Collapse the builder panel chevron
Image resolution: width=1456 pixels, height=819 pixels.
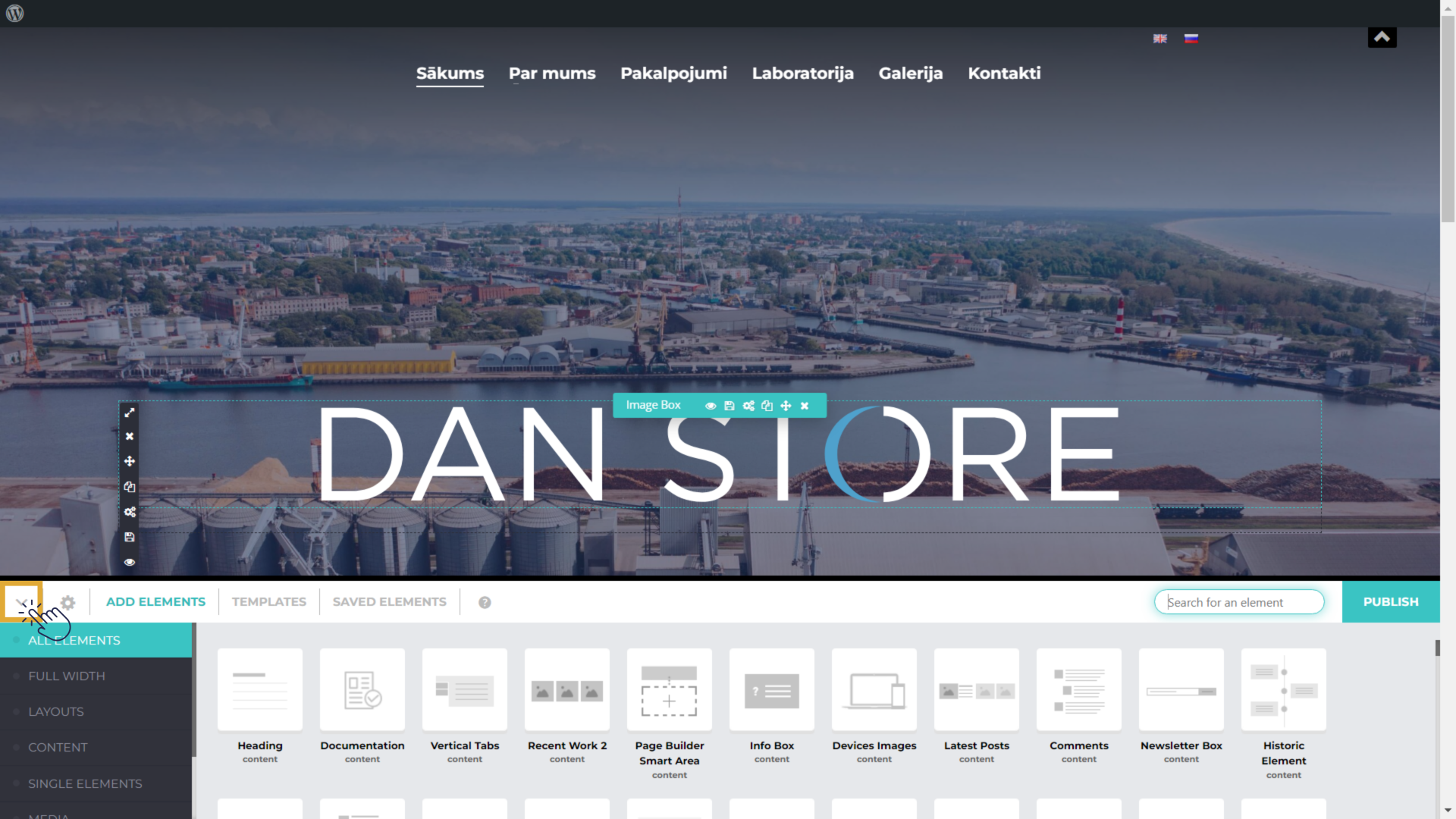click(x=21, y=602)
